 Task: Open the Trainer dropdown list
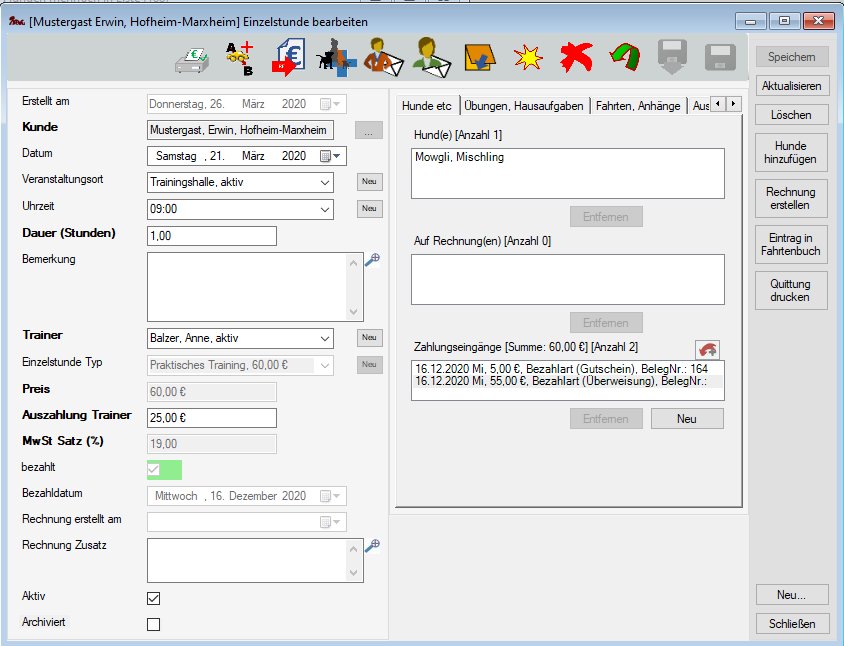(x=323, y=338)
